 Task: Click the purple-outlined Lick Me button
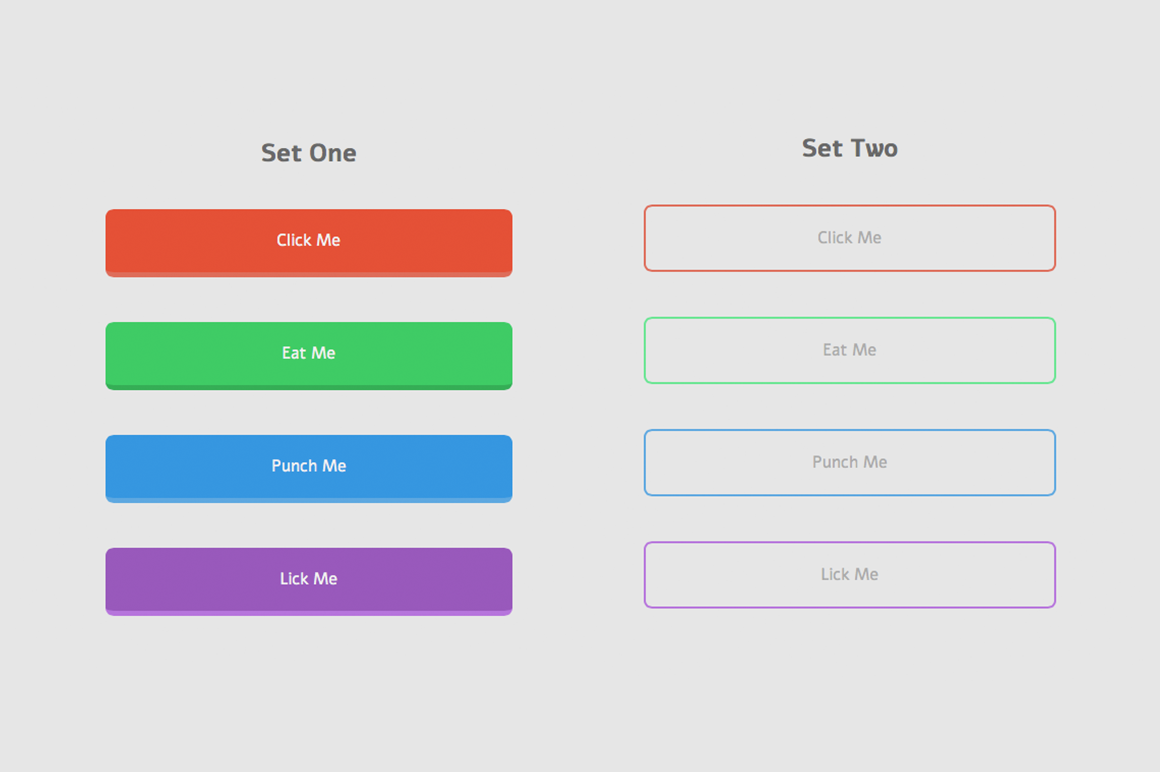(x=849, y=575)
